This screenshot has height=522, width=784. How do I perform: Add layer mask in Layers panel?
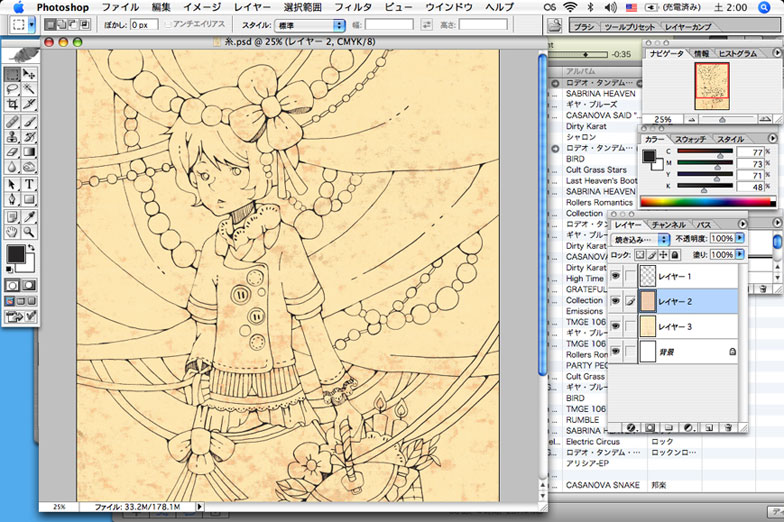tap(650, 428)
